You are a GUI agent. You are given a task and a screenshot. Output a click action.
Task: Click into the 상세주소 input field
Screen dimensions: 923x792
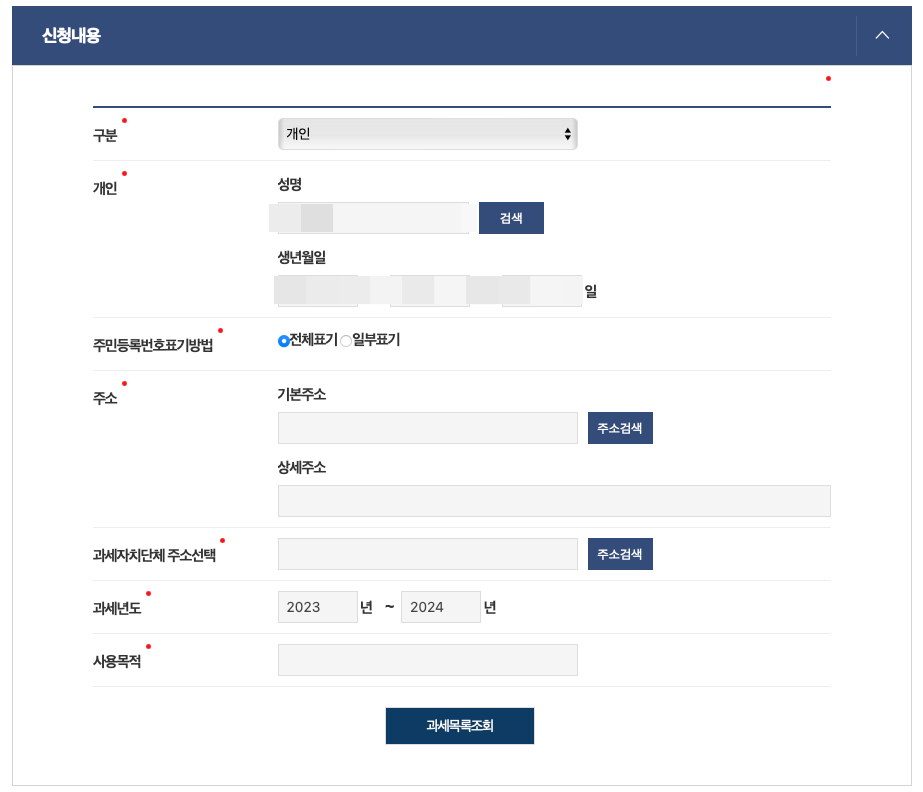pos(554,501)
